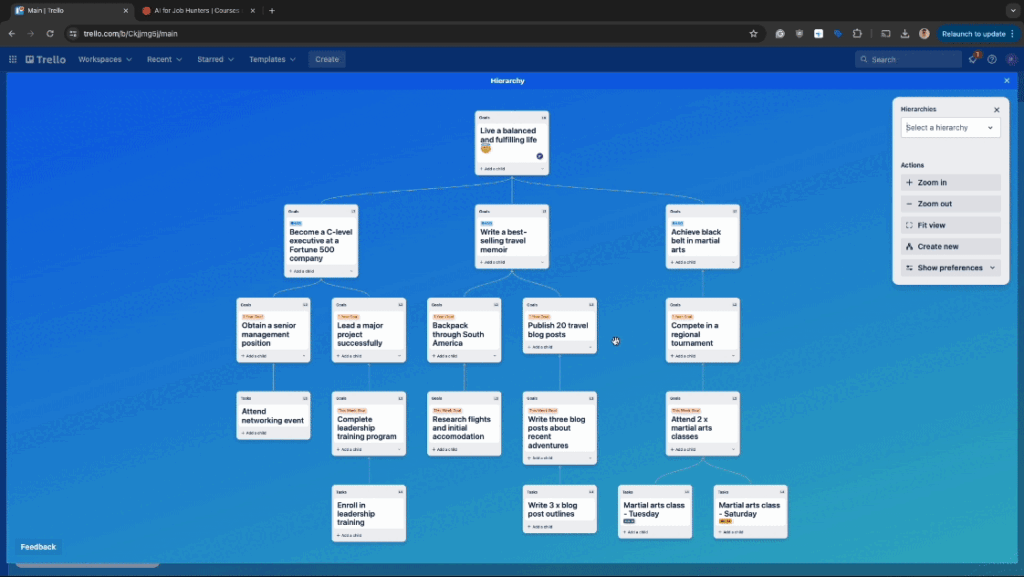
Task: Open the Attend networking event card
Action: point(273,416)
